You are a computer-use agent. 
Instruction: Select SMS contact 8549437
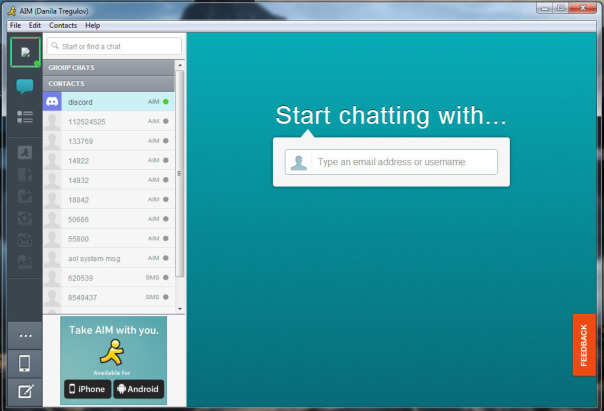pyautogui.click(x=109, y=297)
